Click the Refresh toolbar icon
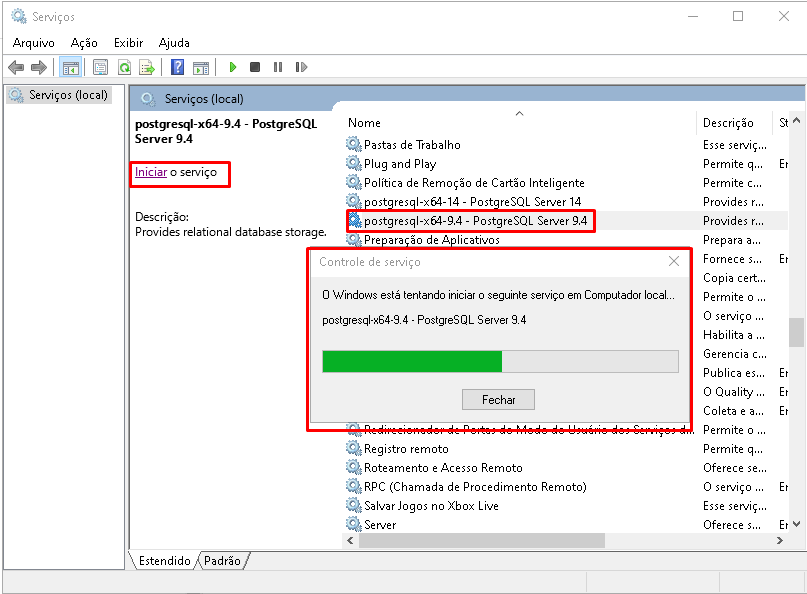This screenshot has height=594, width=807. pos(124,67)
